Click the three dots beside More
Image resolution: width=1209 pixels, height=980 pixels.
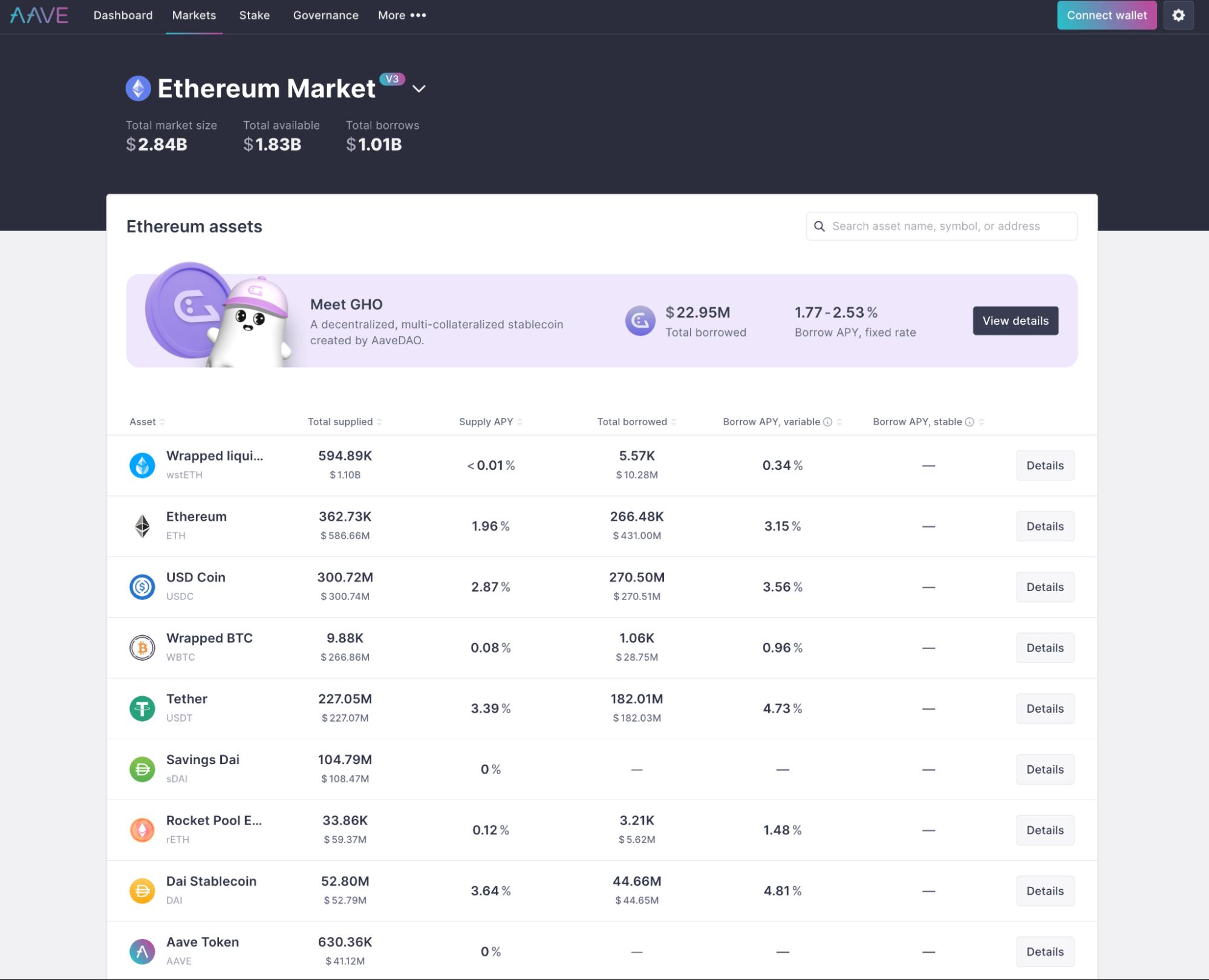418,15
